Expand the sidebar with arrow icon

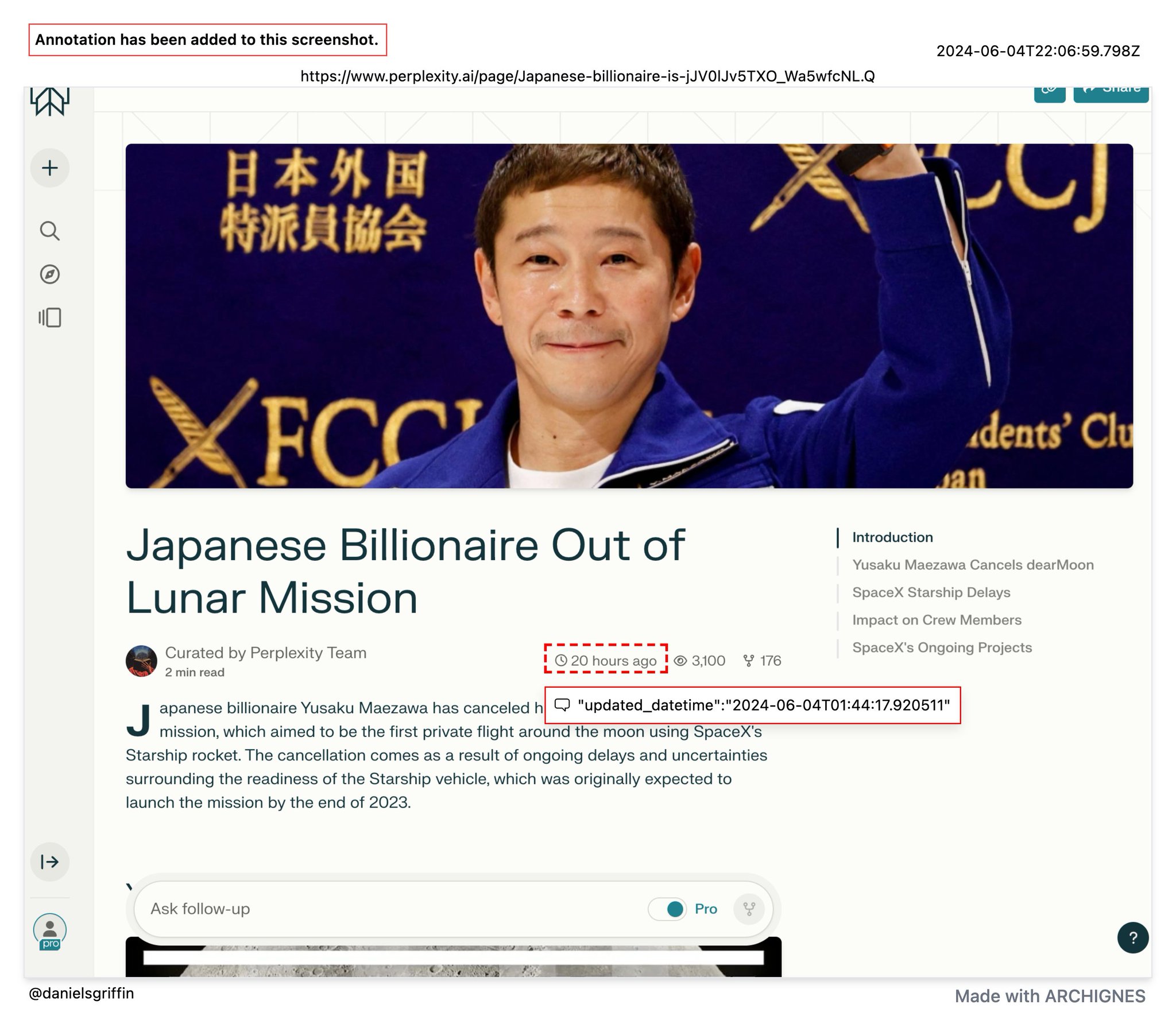50,862
